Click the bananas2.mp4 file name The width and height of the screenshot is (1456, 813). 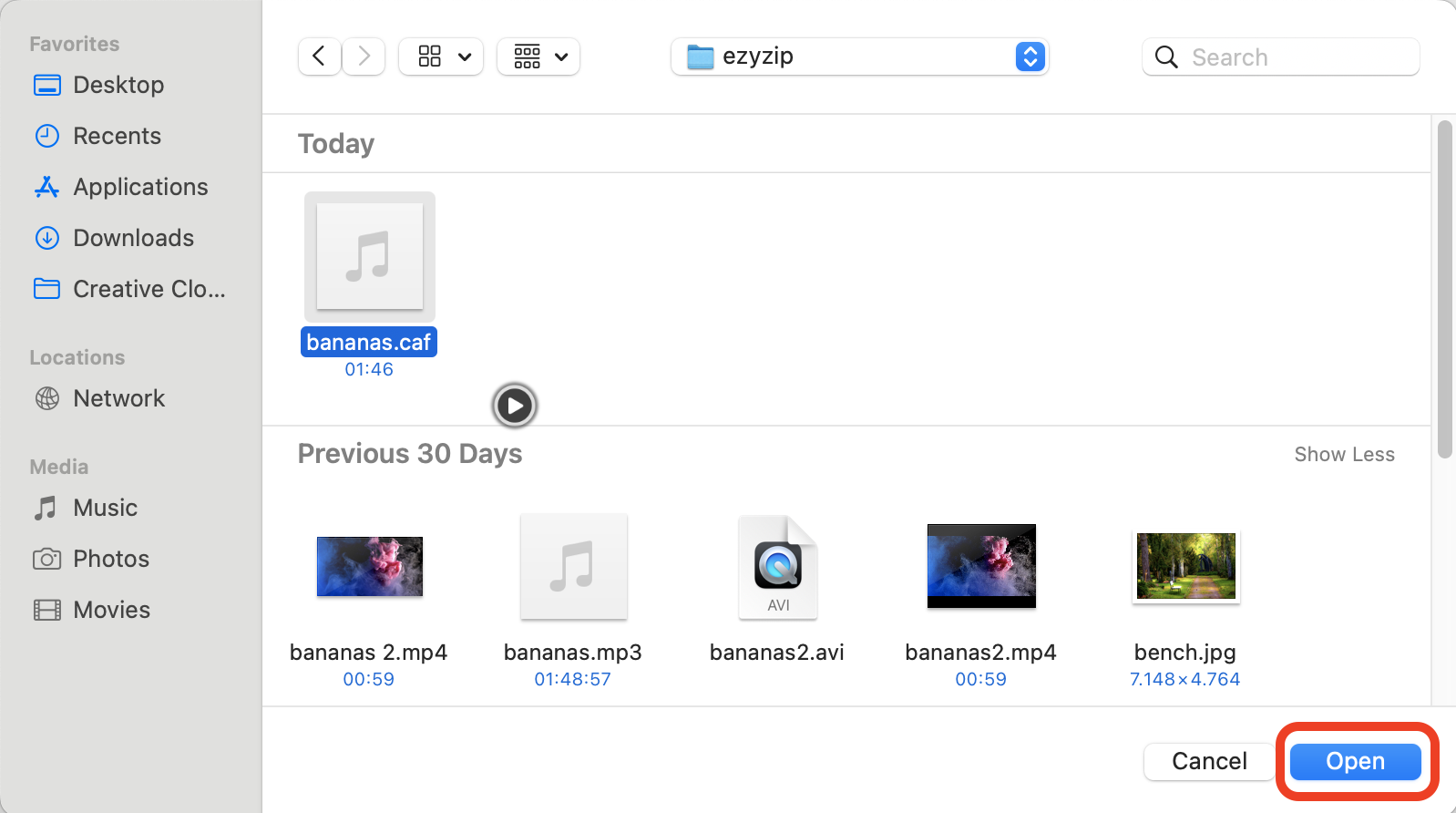click(981, 653)
